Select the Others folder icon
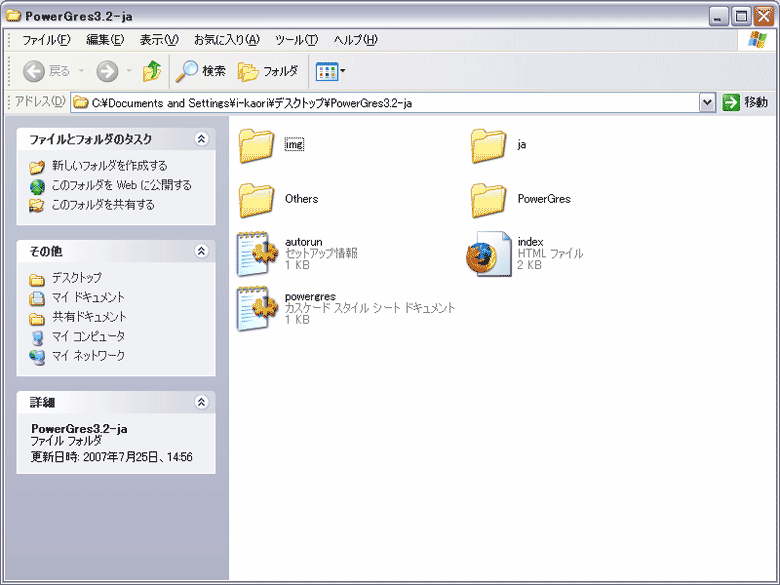This screenshot has width=780, height=585. click(257, 199)
